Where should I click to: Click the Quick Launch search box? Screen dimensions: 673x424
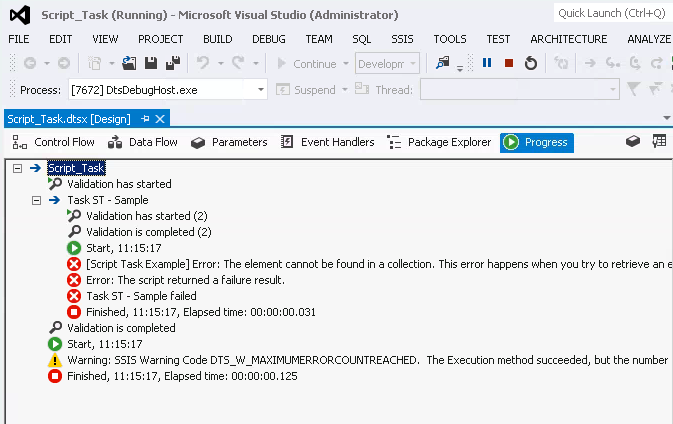point(612,14)
